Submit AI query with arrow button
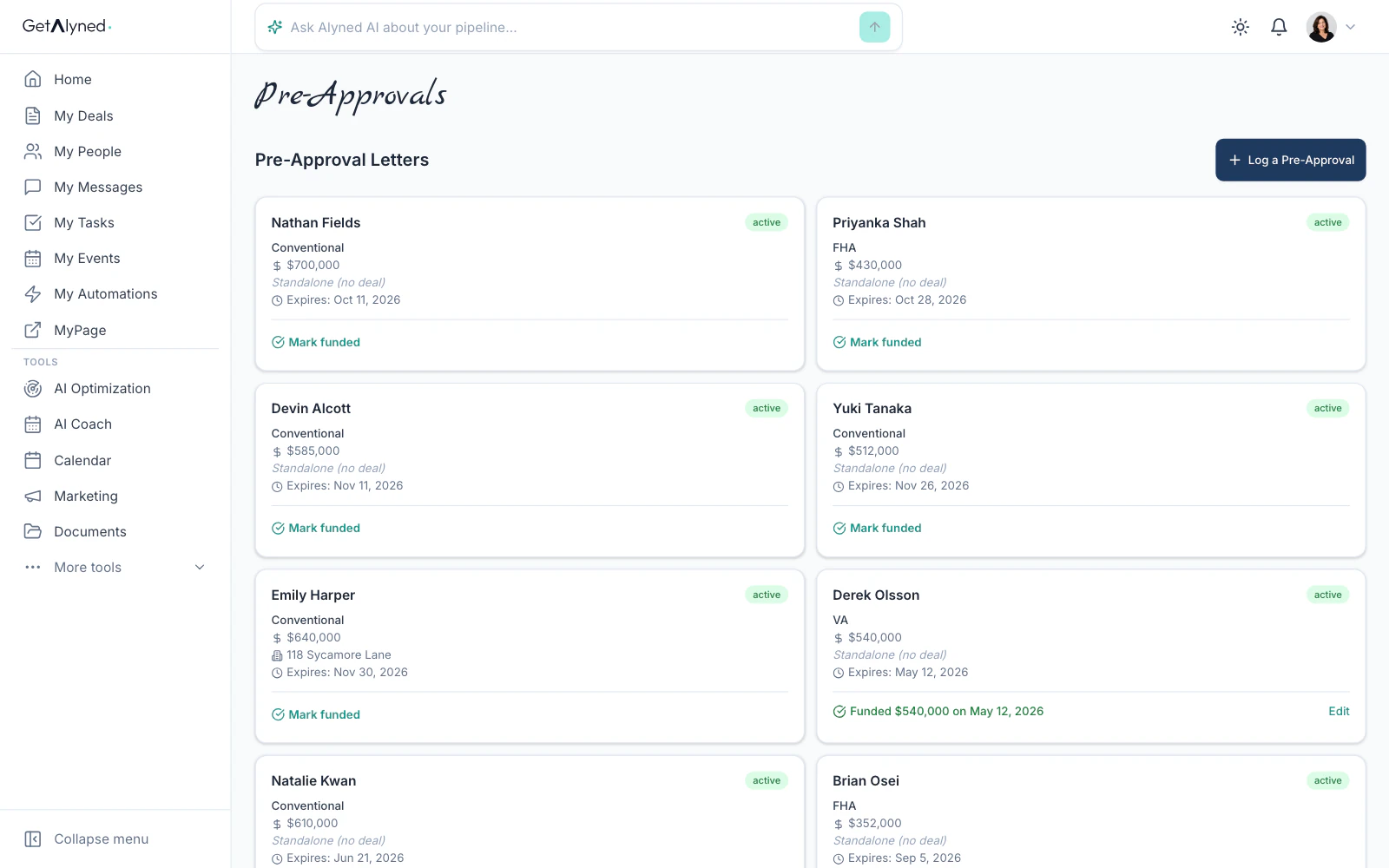Screen dimensions: 1389x868 874,27
